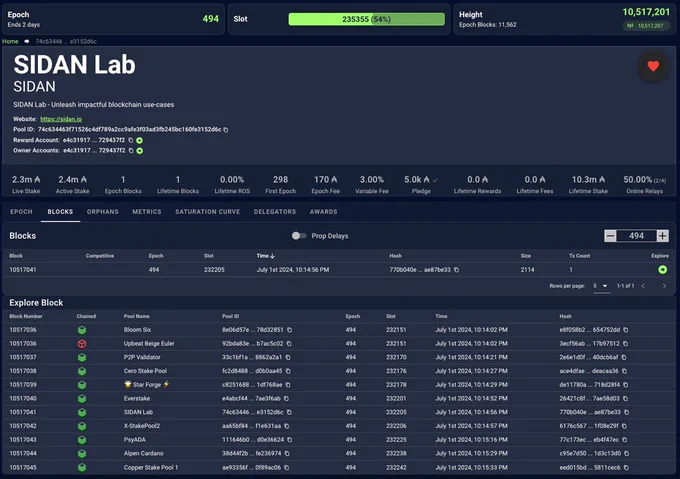680x479 pixels.
Task: Copy hash e8f058b2 ... 654752dd
Action: pos(626,330)
